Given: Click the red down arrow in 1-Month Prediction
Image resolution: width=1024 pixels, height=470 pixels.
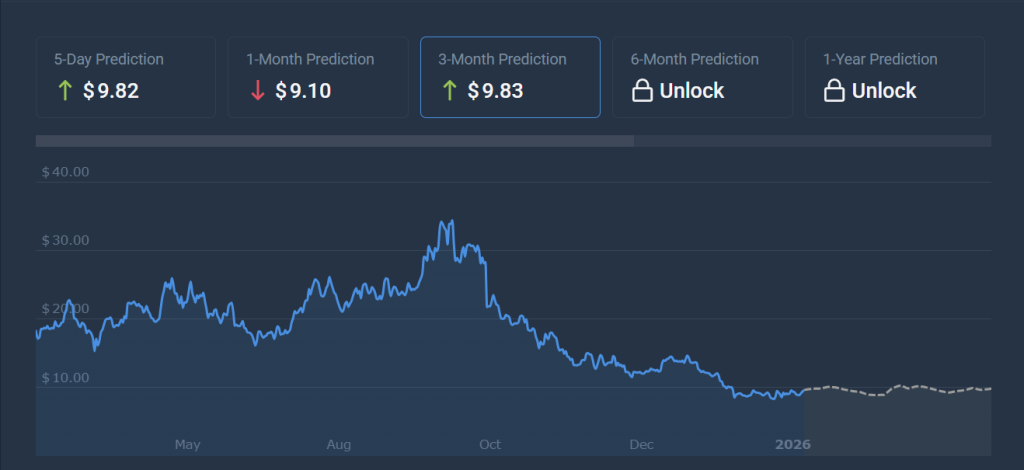Looking at the screenshot, I should click(x=257, y=91).
